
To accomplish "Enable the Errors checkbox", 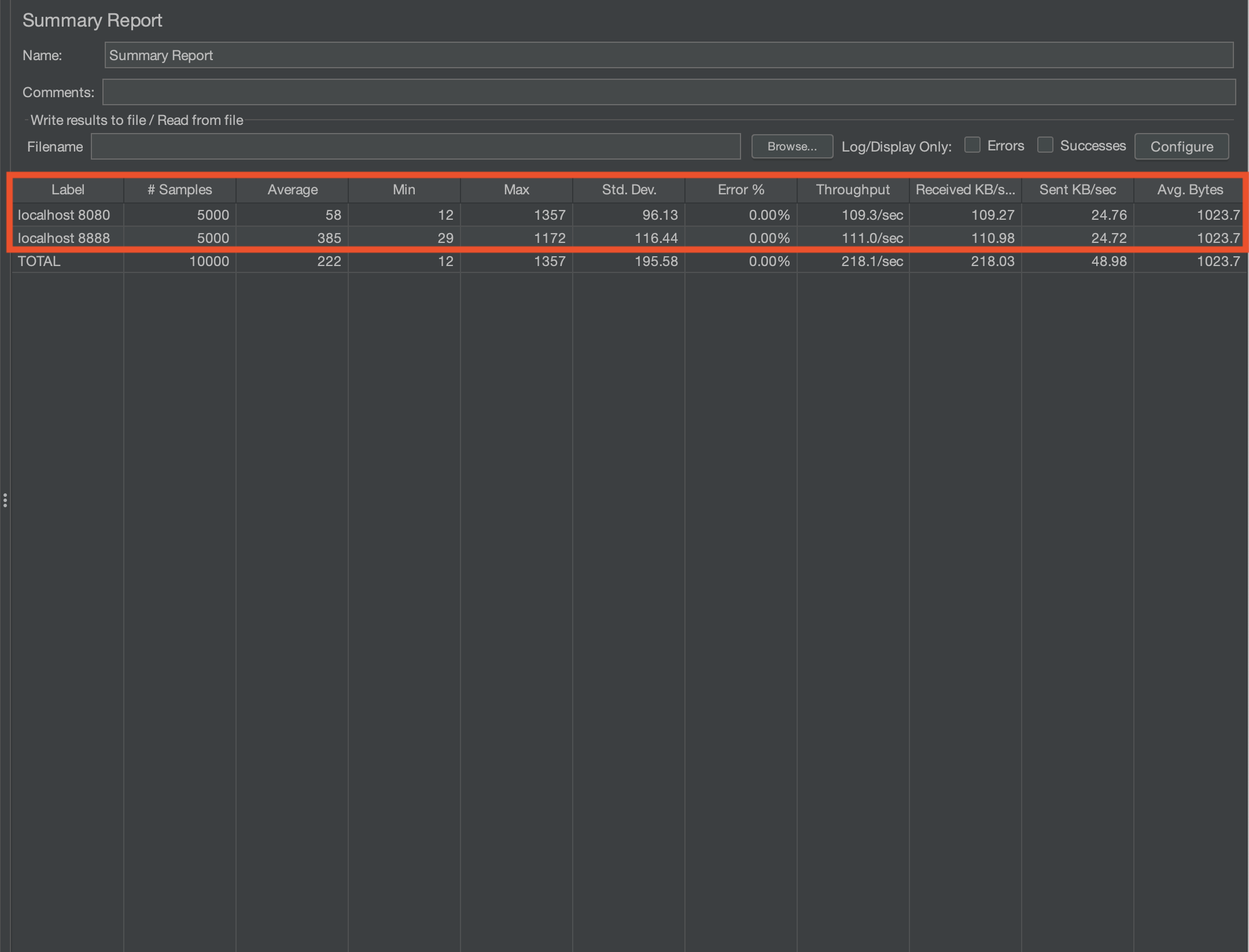I will click(x=972, y=145).
